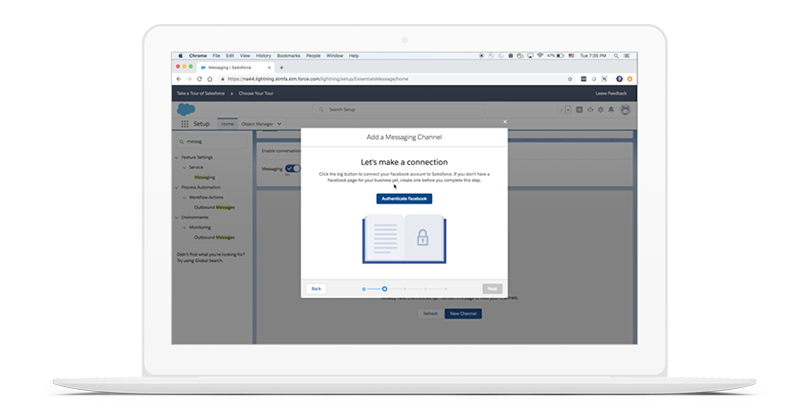The height and width of the screenshot is (417, 800).
Task: Click the Salesforce cloud logo
Action: tap(186, 109)
